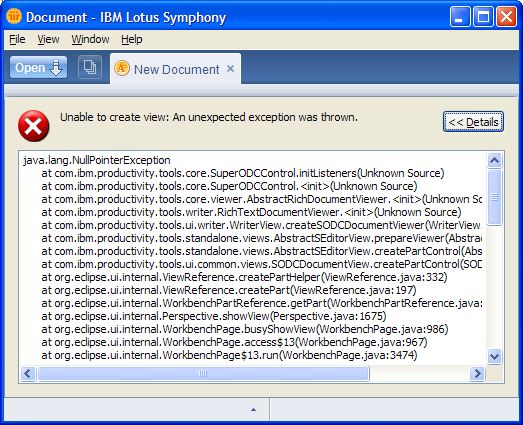
Task: Maximize the Lotus Symphony window
Action: [483, 16]
